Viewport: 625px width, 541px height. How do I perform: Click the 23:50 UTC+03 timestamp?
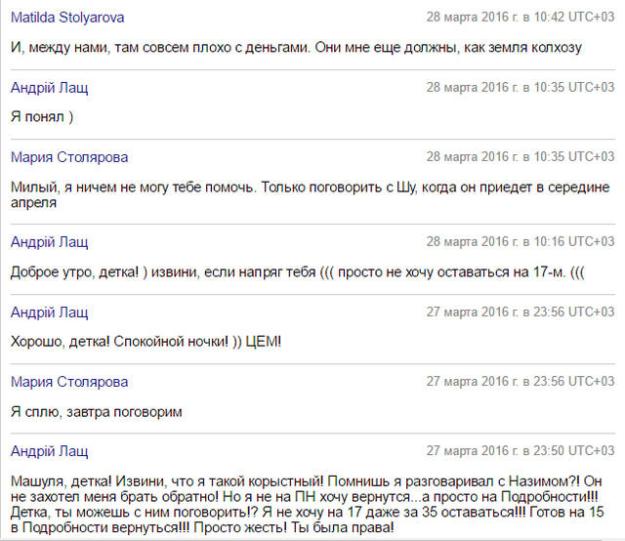pyautogui.click(x=520, y=451)
